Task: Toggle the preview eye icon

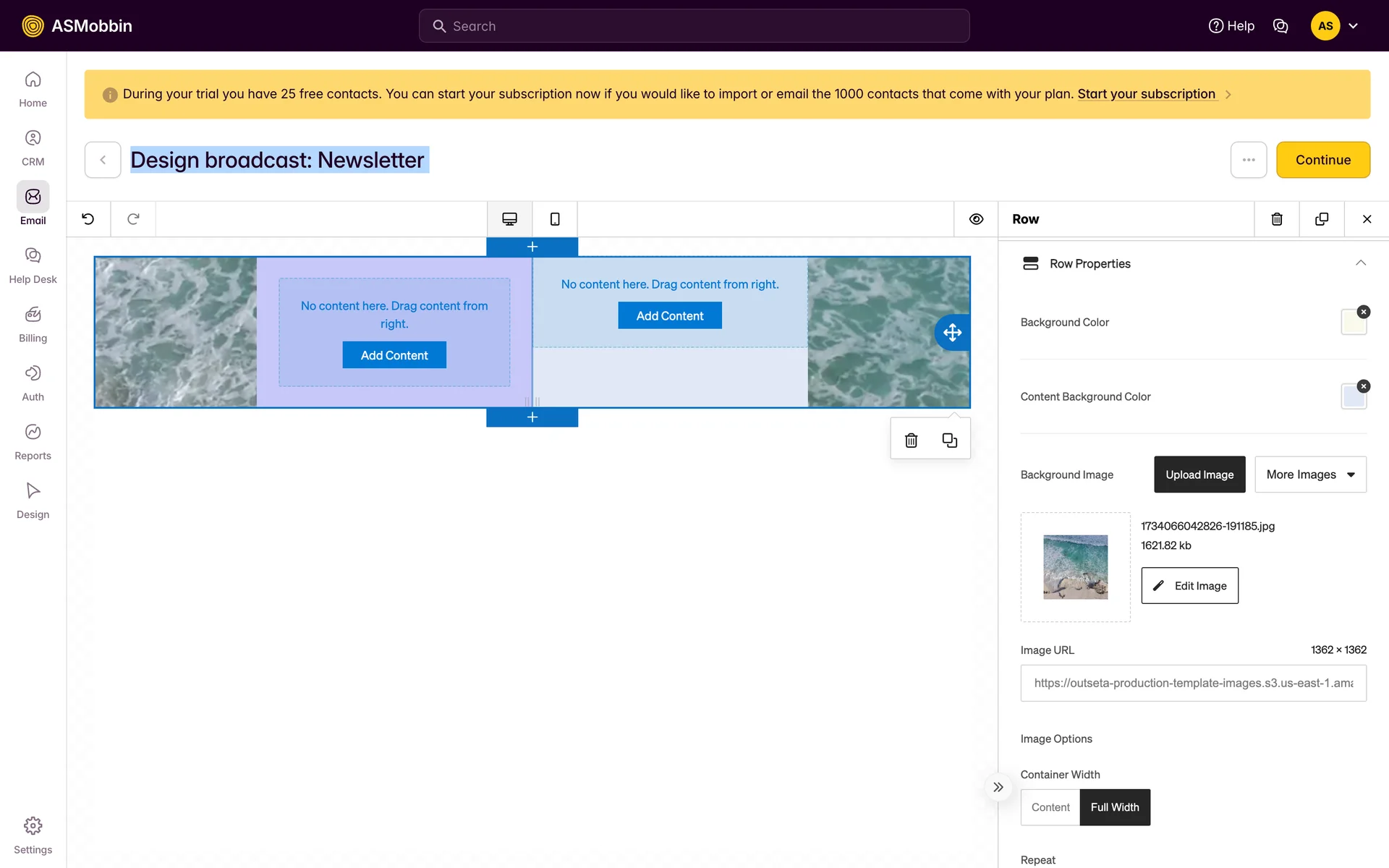Action: pyautogui.click(x=976, y=219)
